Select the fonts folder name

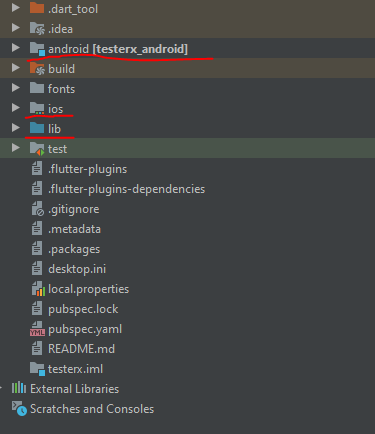click(x=61, y=89)
